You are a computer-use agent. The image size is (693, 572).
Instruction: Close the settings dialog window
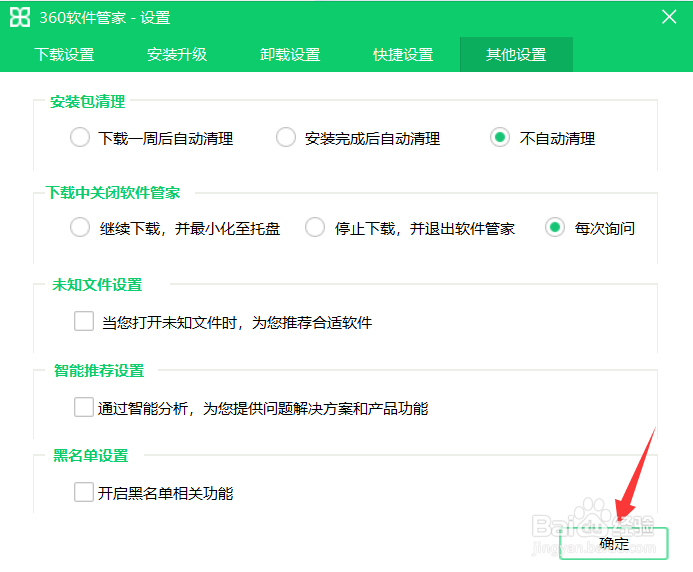669,17
